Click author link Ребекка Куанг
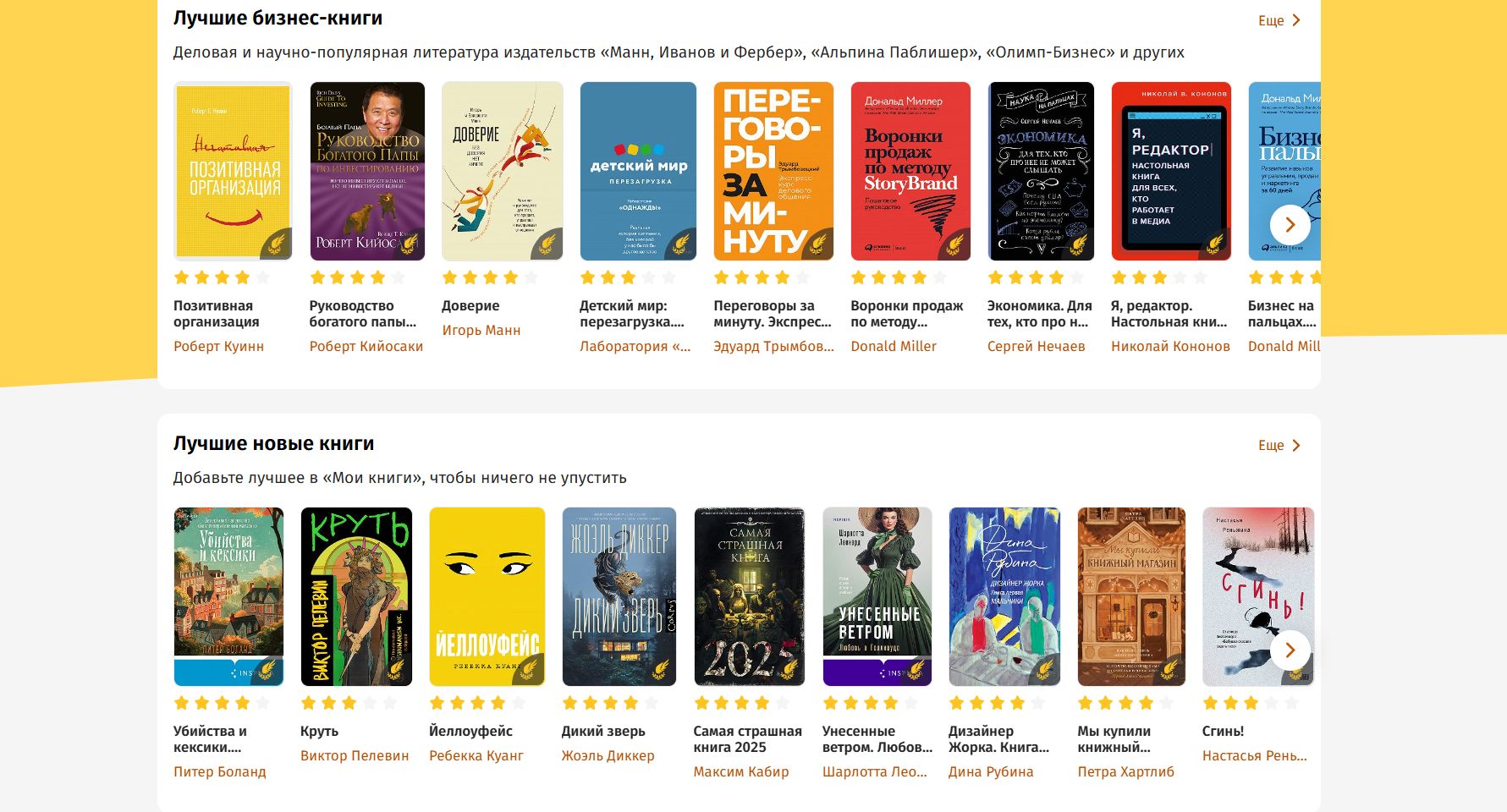The image size is (1507, 812). point(476,755)
